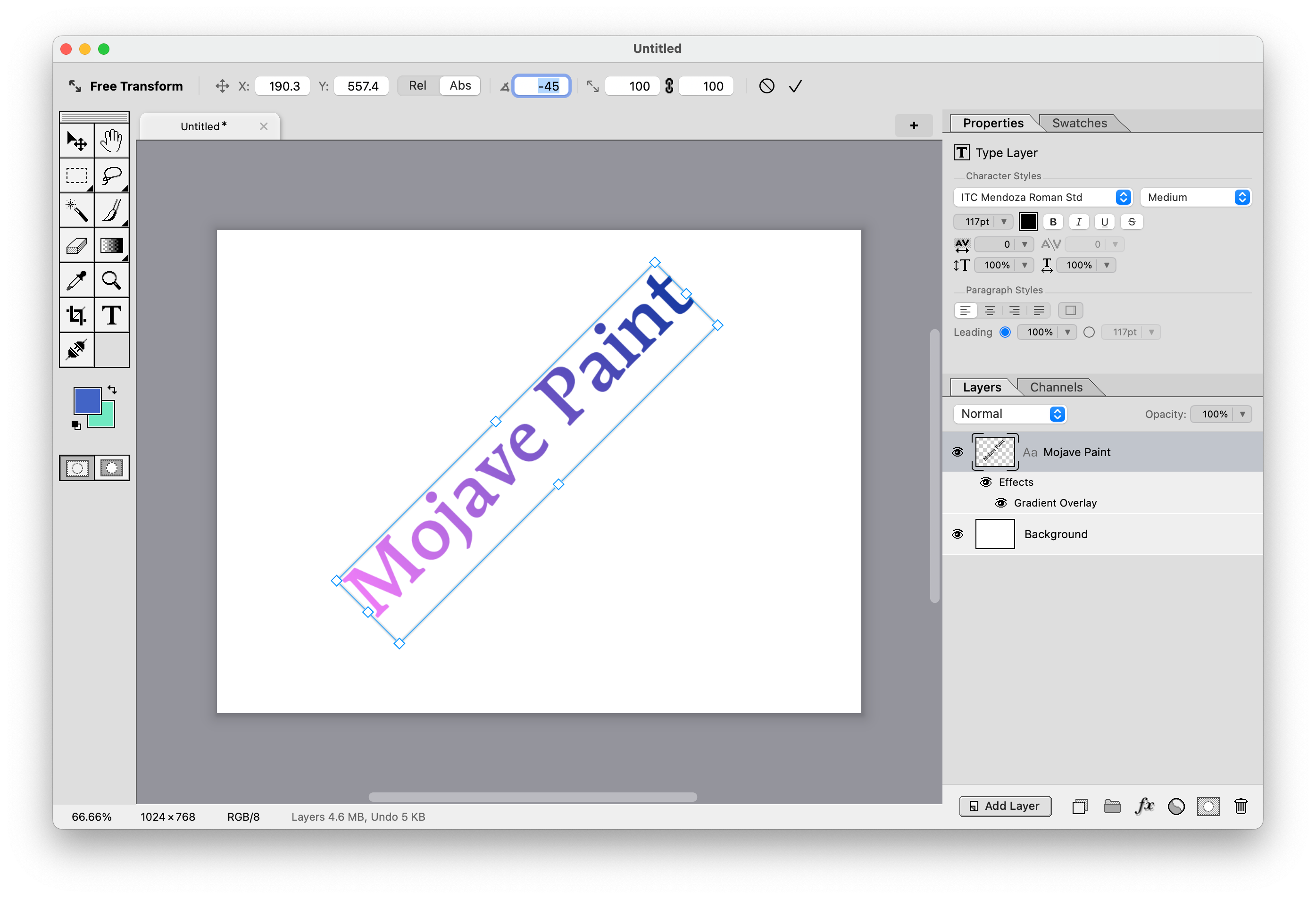Open the blue foreground color swatch
Screen dimensions: 1316x899
(x=87, y=401)
